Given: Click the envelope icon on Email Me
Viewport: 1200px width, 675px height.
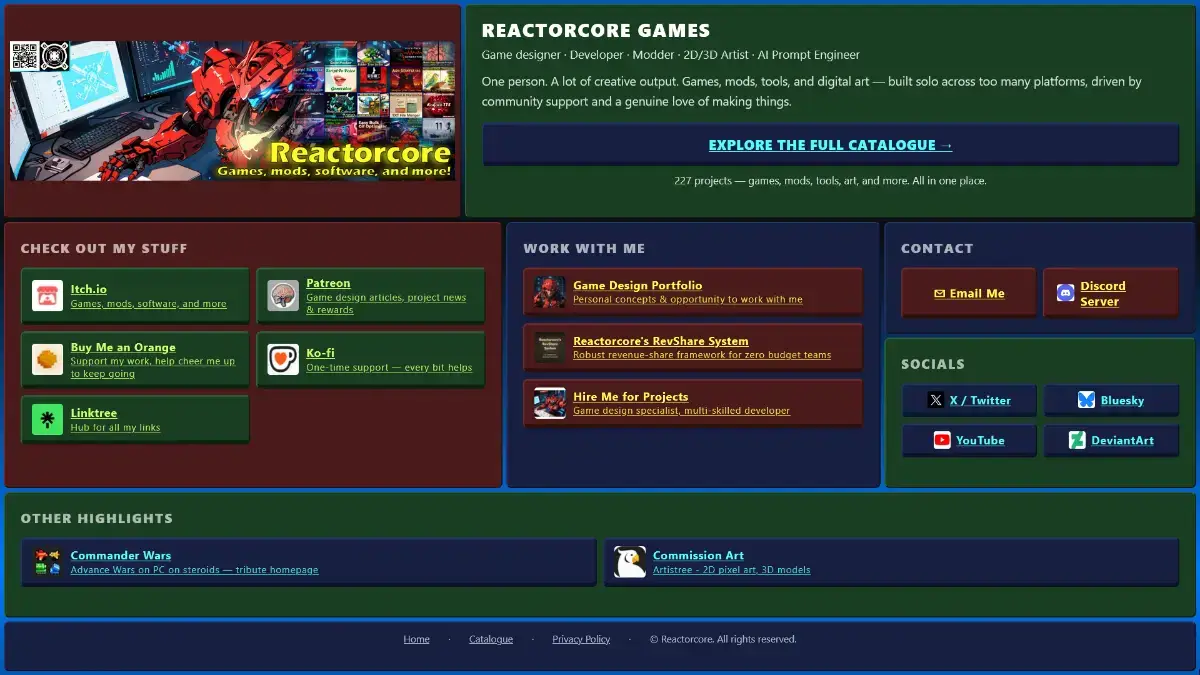Looking at the screenshot, I should pos(939,294).
